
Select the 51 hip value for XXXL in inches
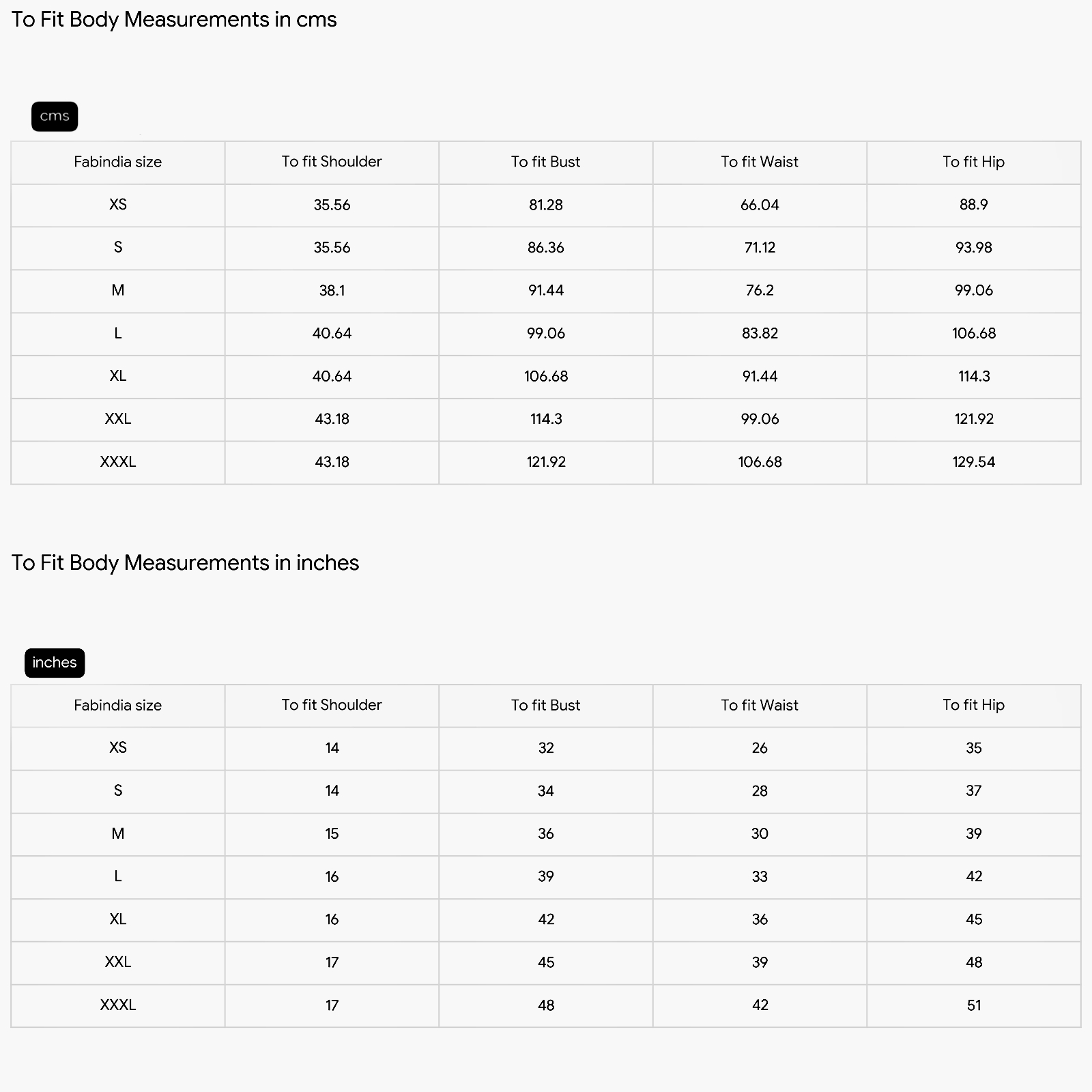click(x=973, y=1005)
